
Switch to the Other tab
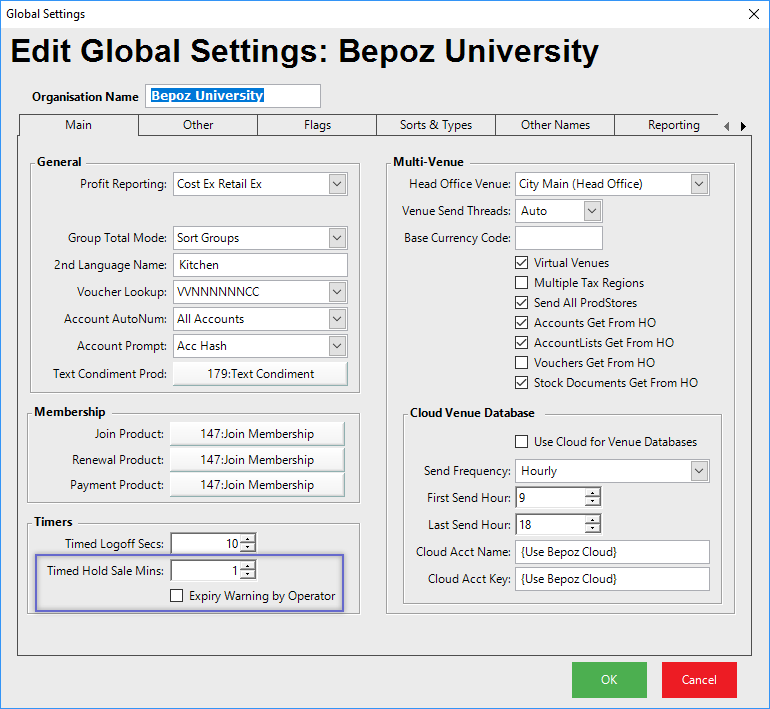click(x=198, y=125)
